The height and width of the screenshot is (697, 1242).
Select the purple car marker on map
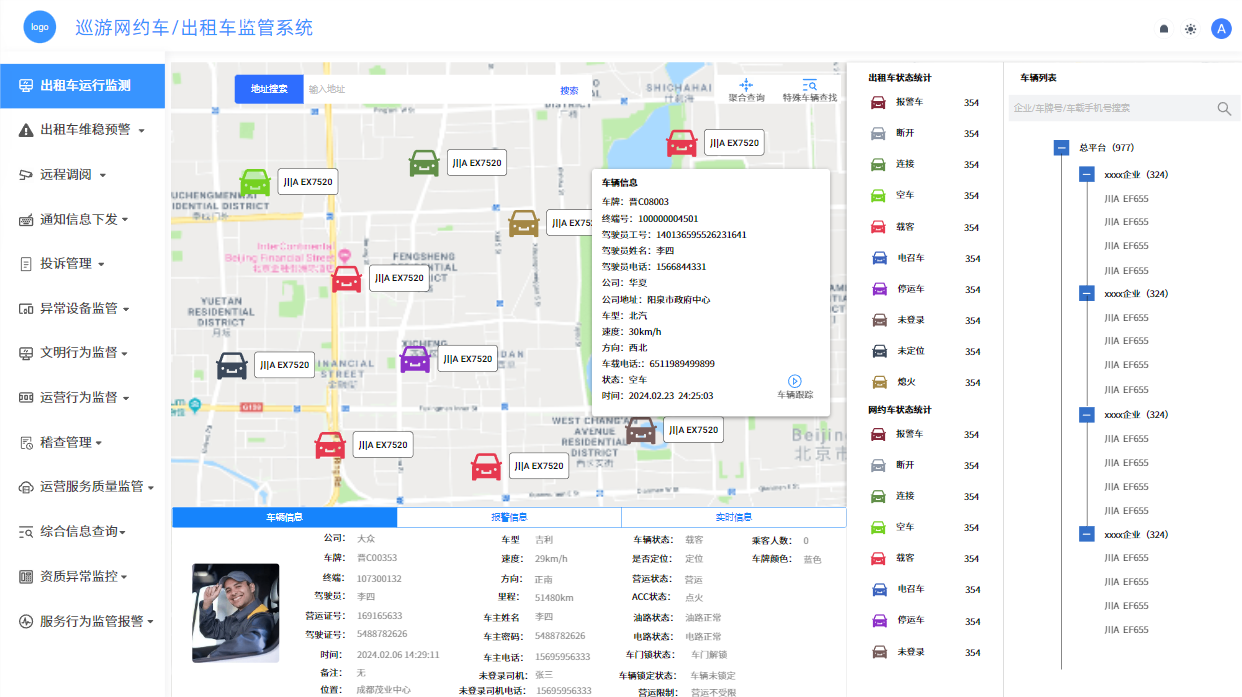pyautogui.click(x=415, y=359)
